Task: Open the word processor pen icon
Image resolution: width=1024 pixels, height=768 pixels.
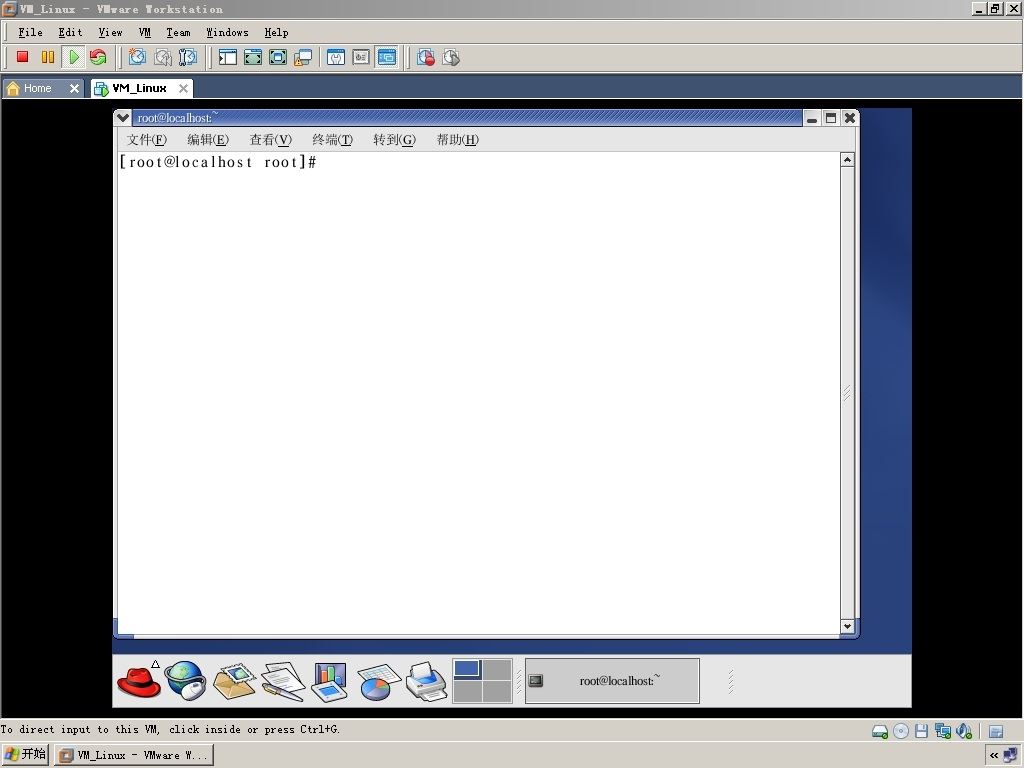Action: click(x=283, y=681)
